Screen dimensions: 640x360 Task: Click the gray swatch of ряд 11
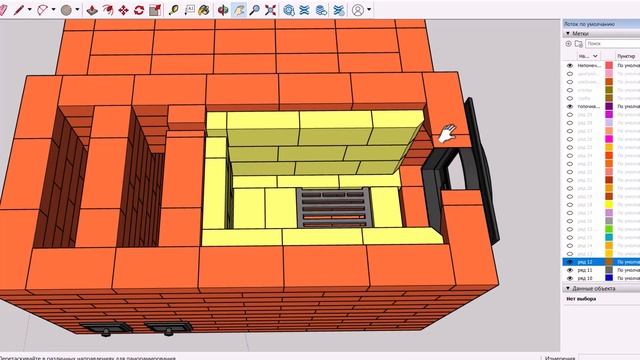pos(609,270)
